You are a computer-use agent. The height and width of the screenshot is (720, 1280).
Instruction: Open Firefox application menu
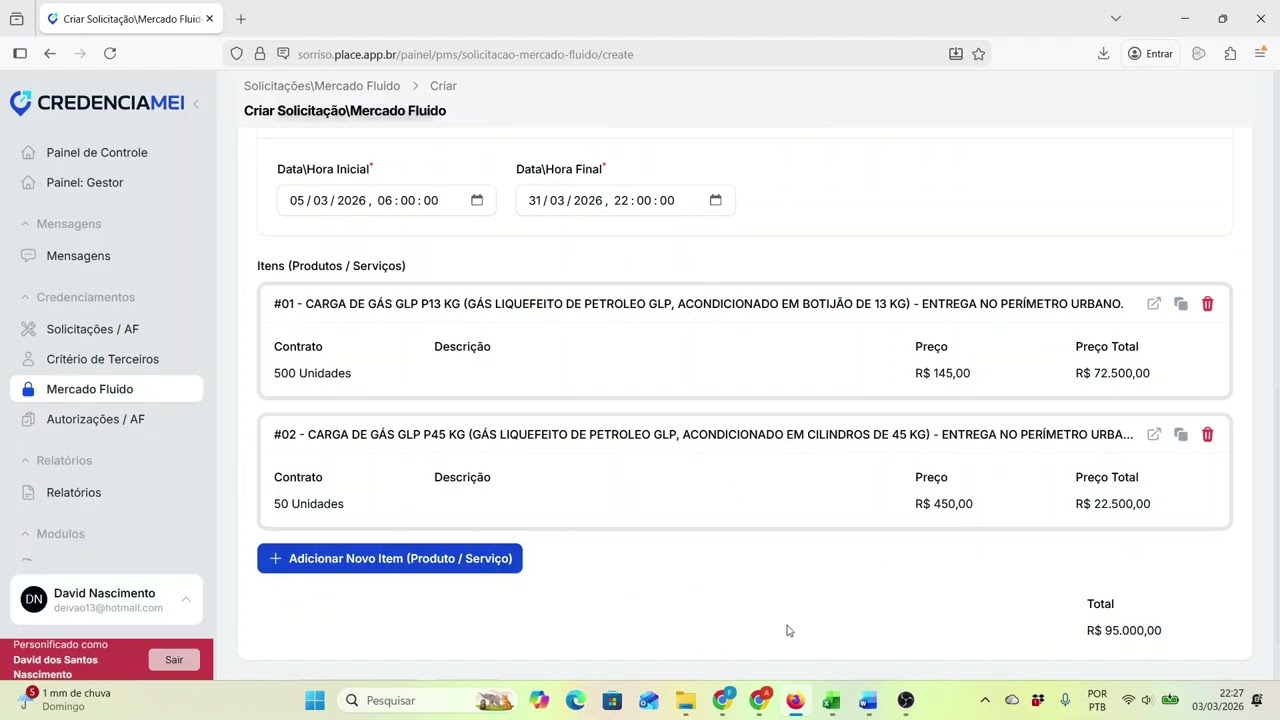[1260, 54]
